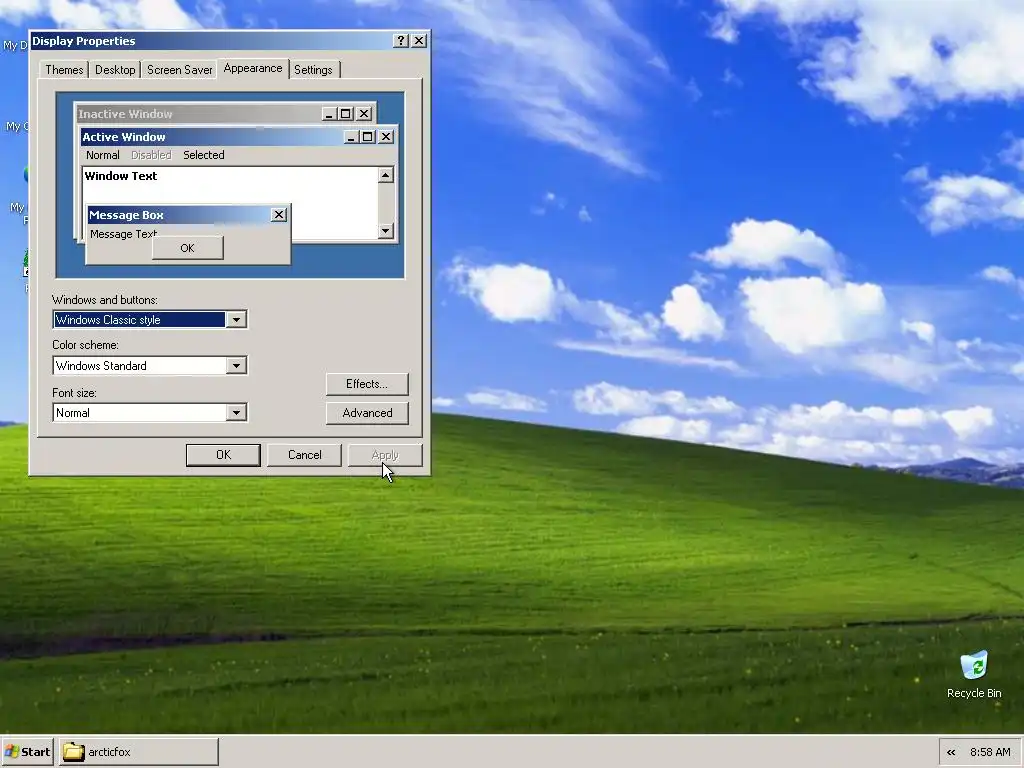The width and height of the screenshot is (1024, 768).
Task: Click minimize icon on preview Inactive Window
Action: click(329, 114)
